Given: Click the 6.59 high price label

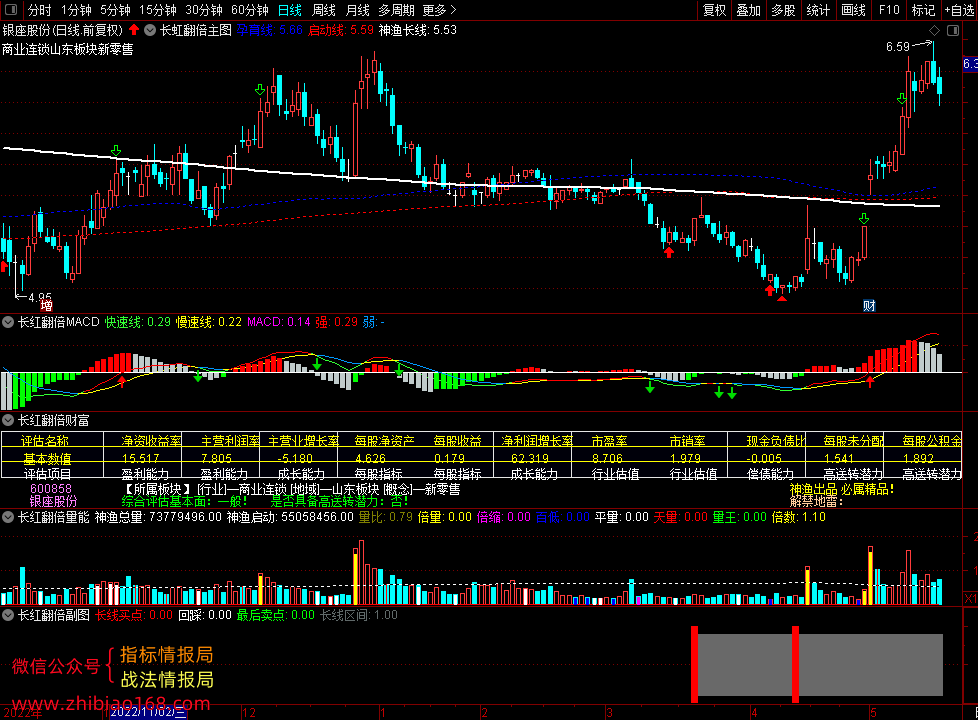Looking at the screenshot, I should coord(898,47).
